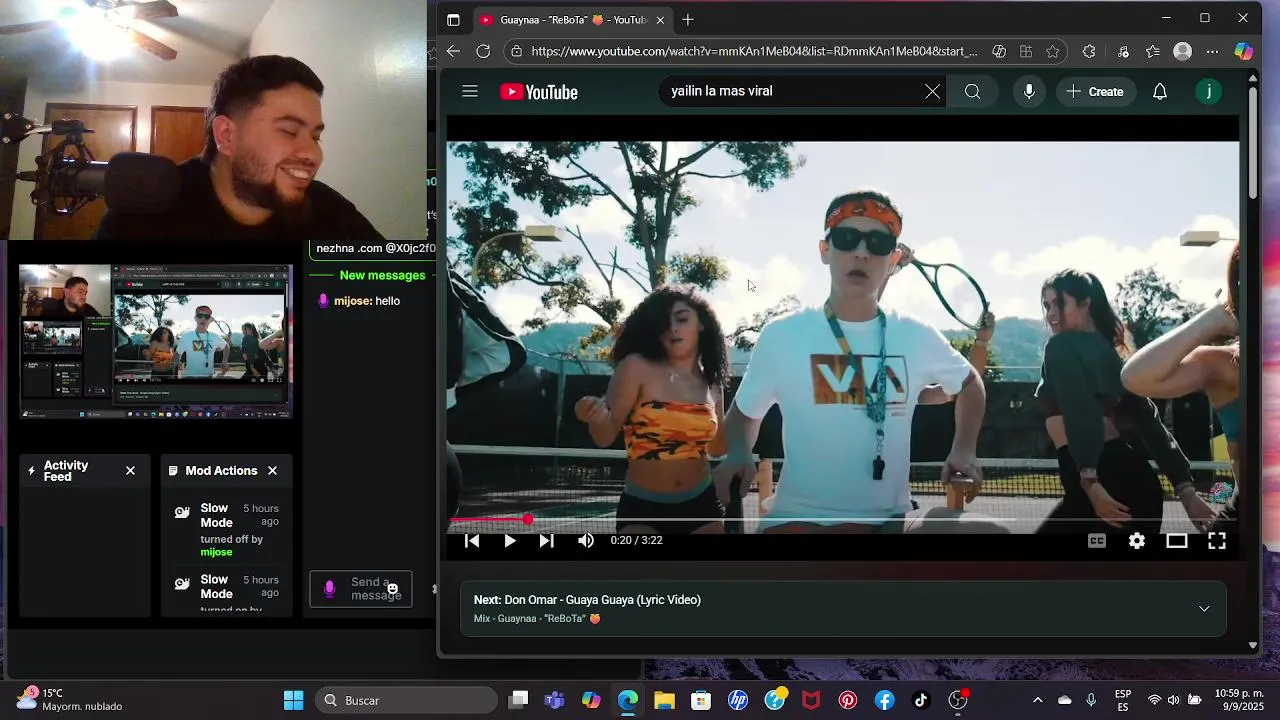Enter fullscreen on the YouTube player

[1217, 540]
